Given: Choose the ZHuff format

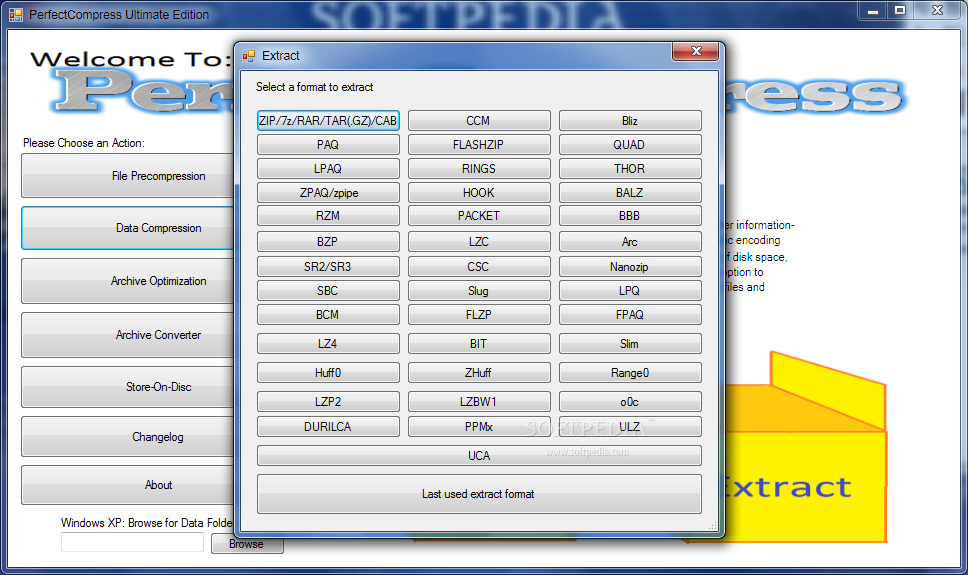Looking at the screenshot, I should point(479,372).
